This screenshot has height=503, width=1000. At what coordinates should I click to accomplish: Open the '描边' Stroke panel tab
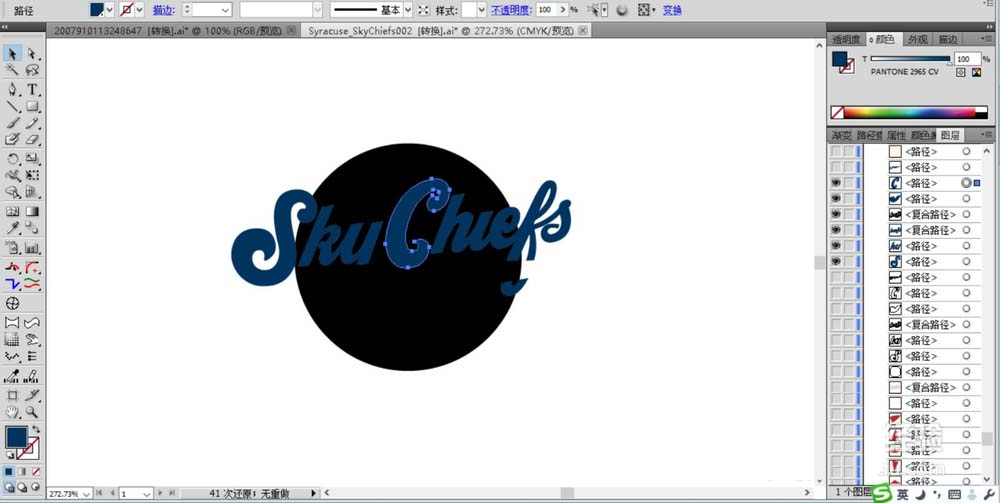click(948, 40)
